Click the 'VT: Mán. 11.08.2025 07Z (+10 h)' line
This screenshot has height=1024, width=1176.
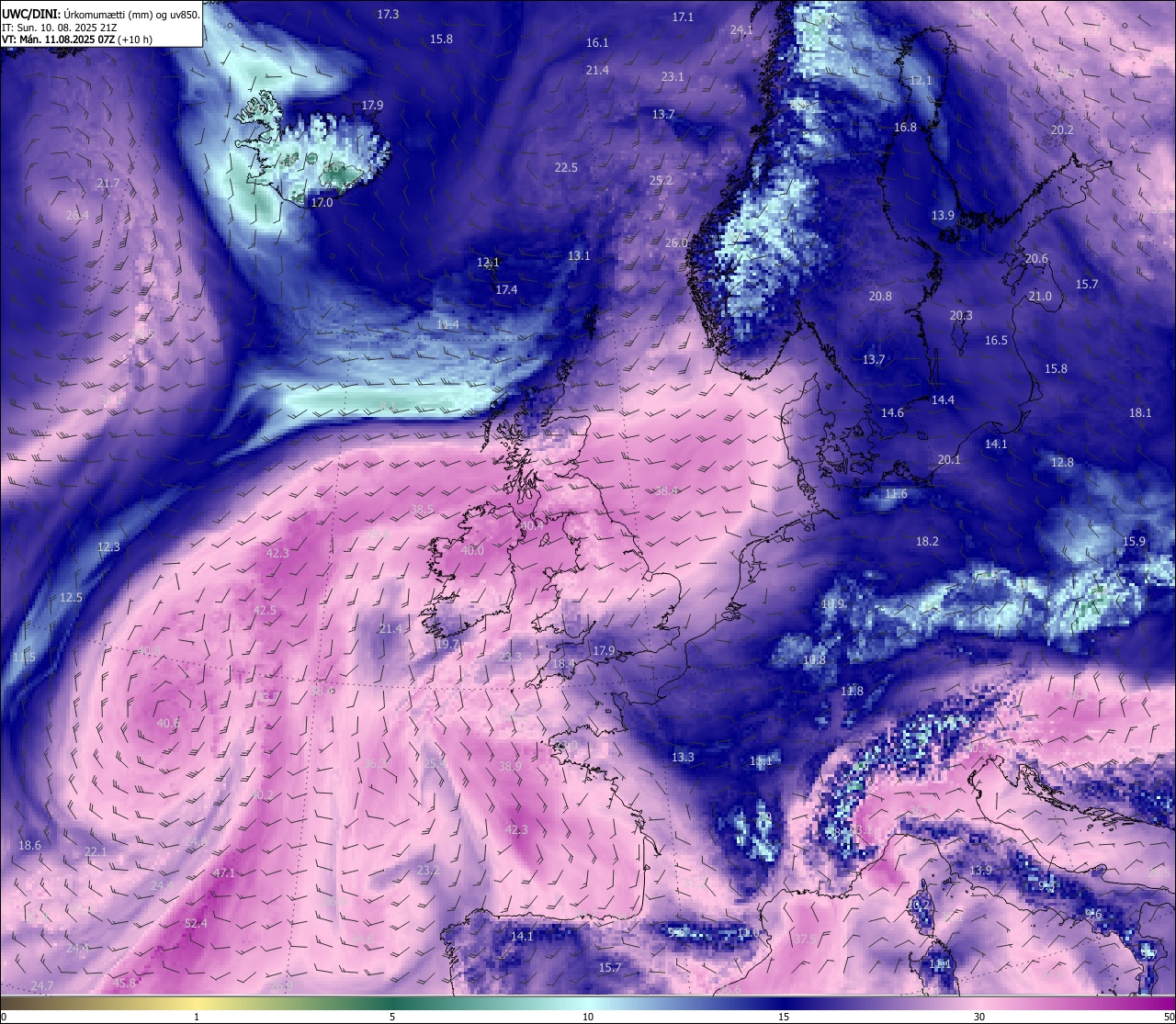click(77, 39)
